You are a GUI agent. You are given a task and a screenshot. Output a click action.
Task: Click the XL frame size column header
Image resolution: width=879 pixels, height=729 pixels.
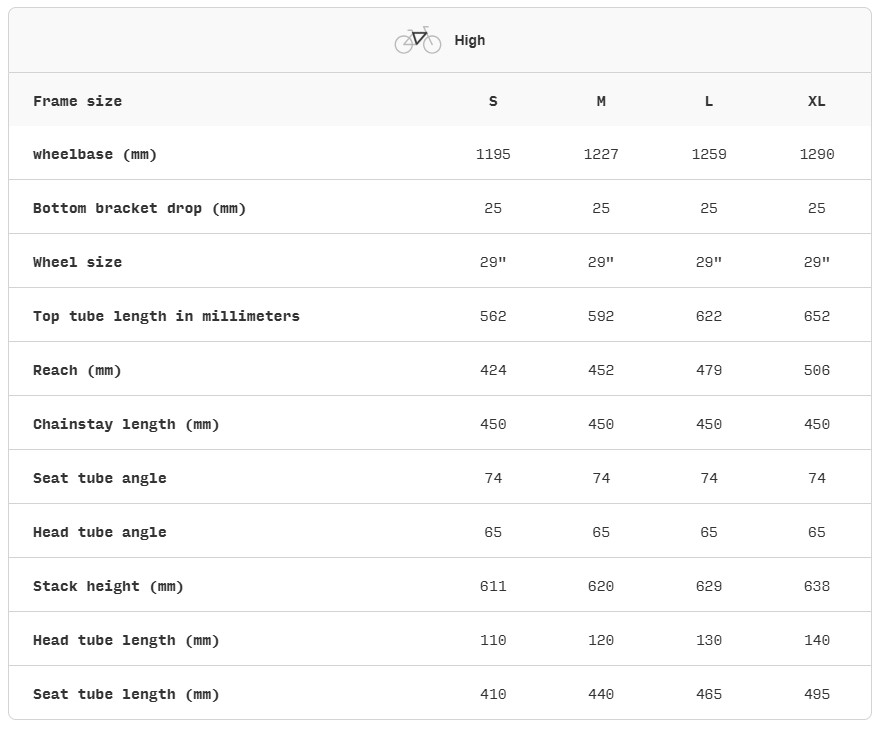tap(816, 101)
